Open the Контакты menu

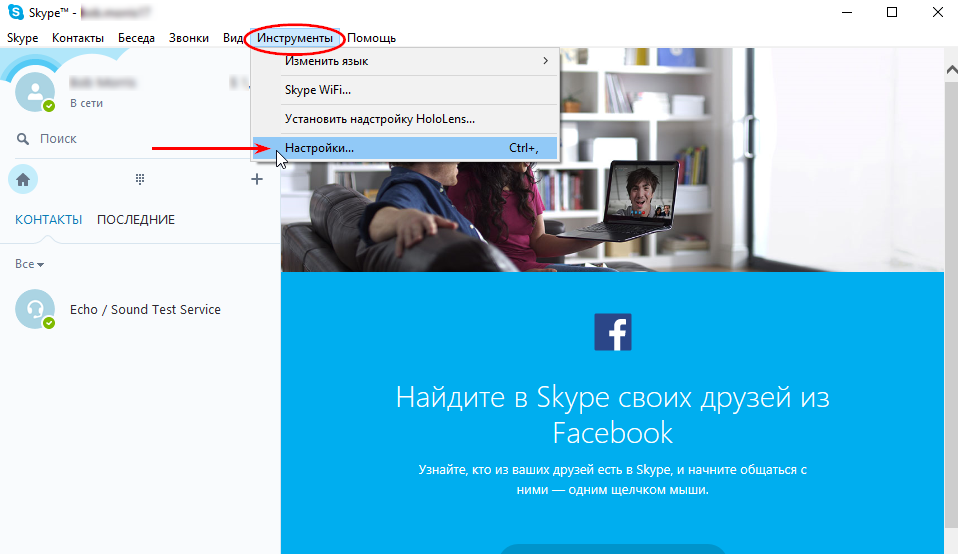click(x=78, y=38)
